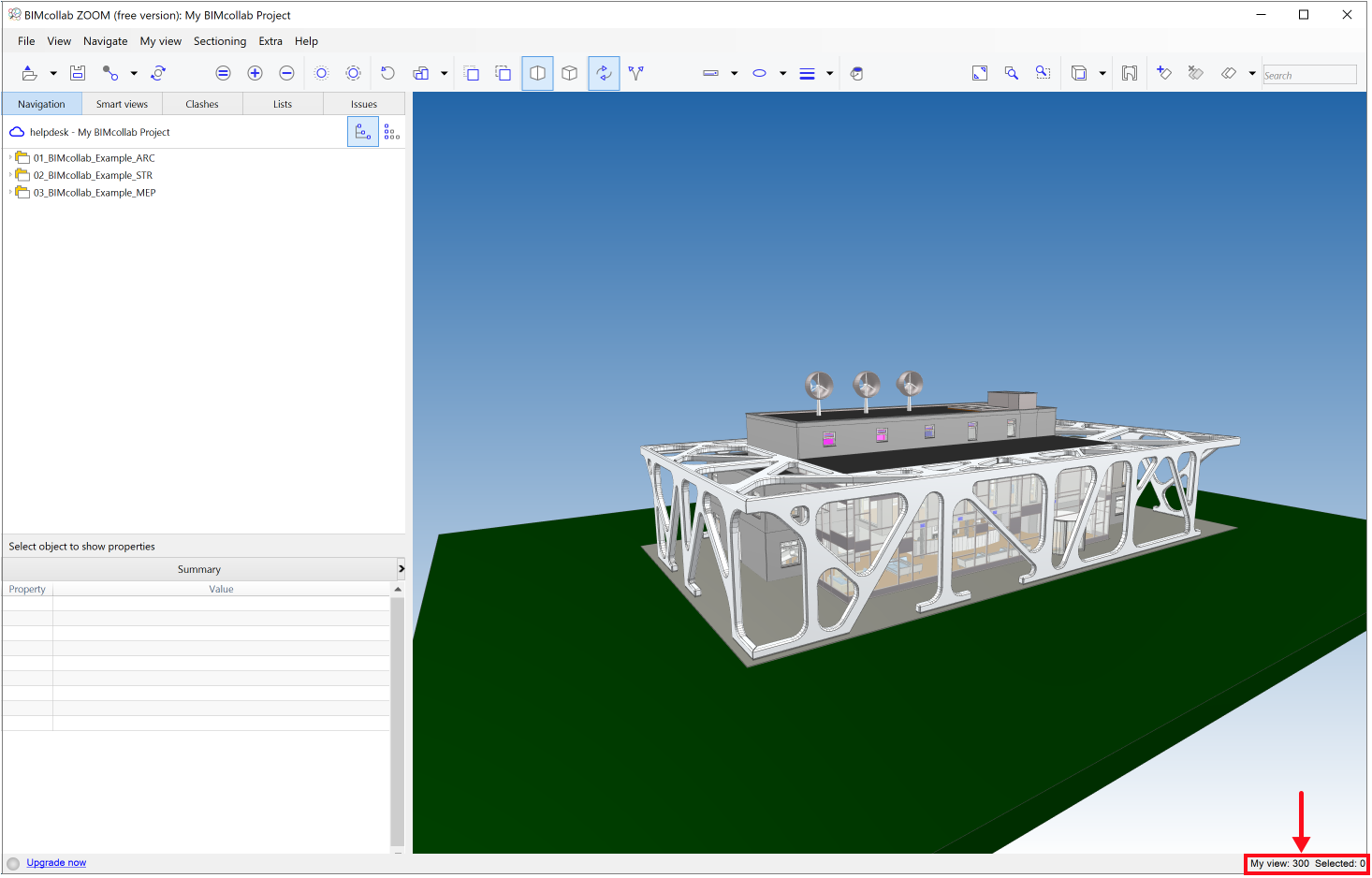Click the blue ellipse tool icon
Viewport: 1372px width, 878px height.
[760, 73]
